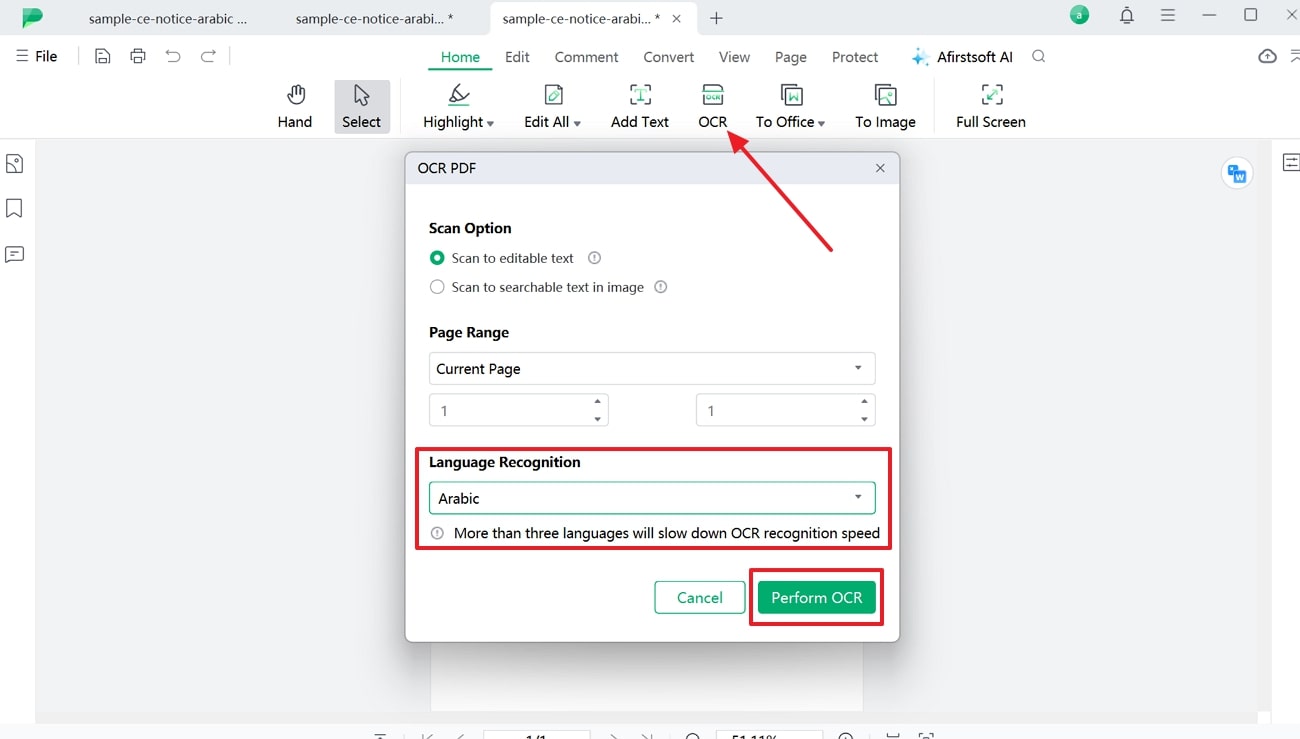This screenshot has width=1300, height=739.
Task: Redo the last action
Action: (208, 56)
